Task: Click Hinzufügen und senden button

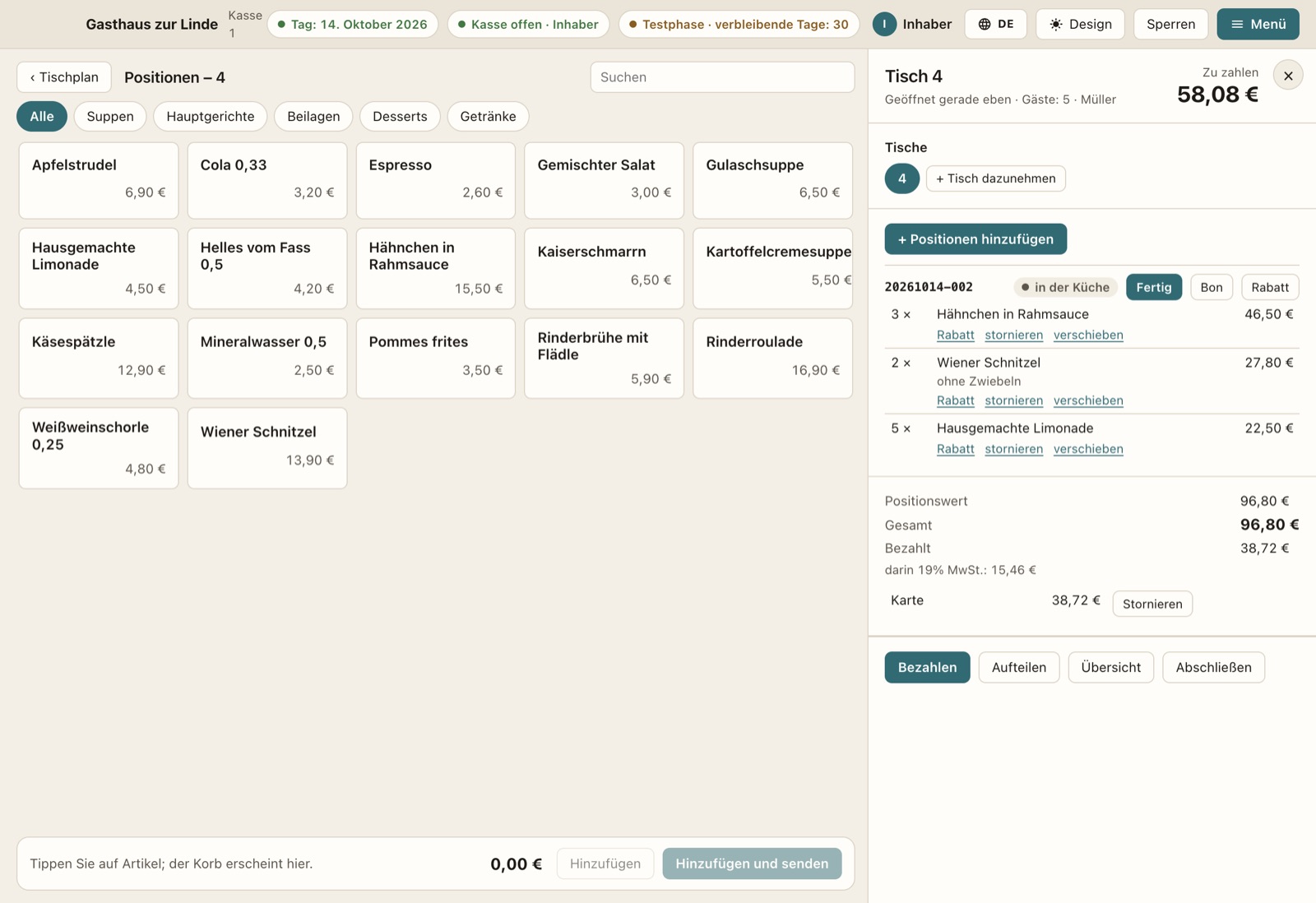Action: coord(752,864)
